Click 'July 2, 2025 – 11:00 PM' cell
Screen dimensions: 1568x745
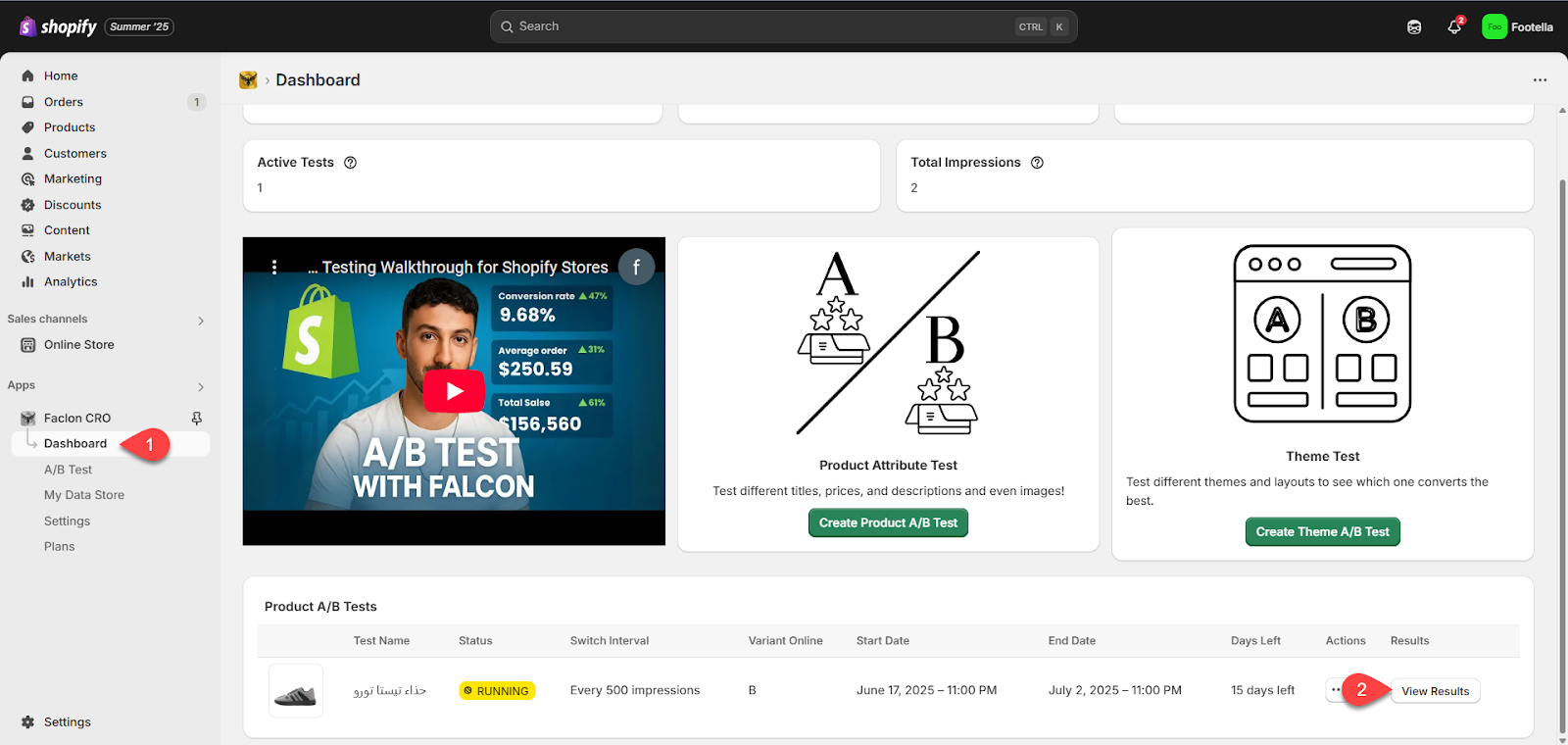click(1115, 690)
